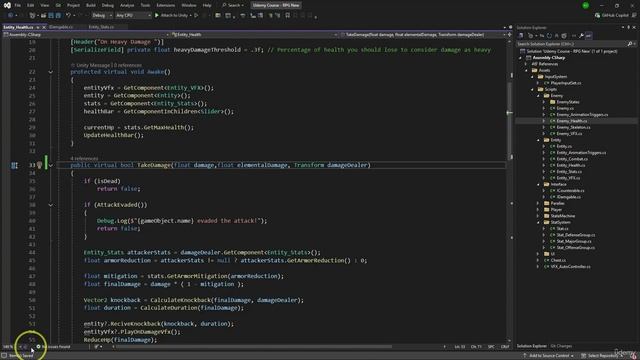Click the Search box in title bar

[233, 5]
